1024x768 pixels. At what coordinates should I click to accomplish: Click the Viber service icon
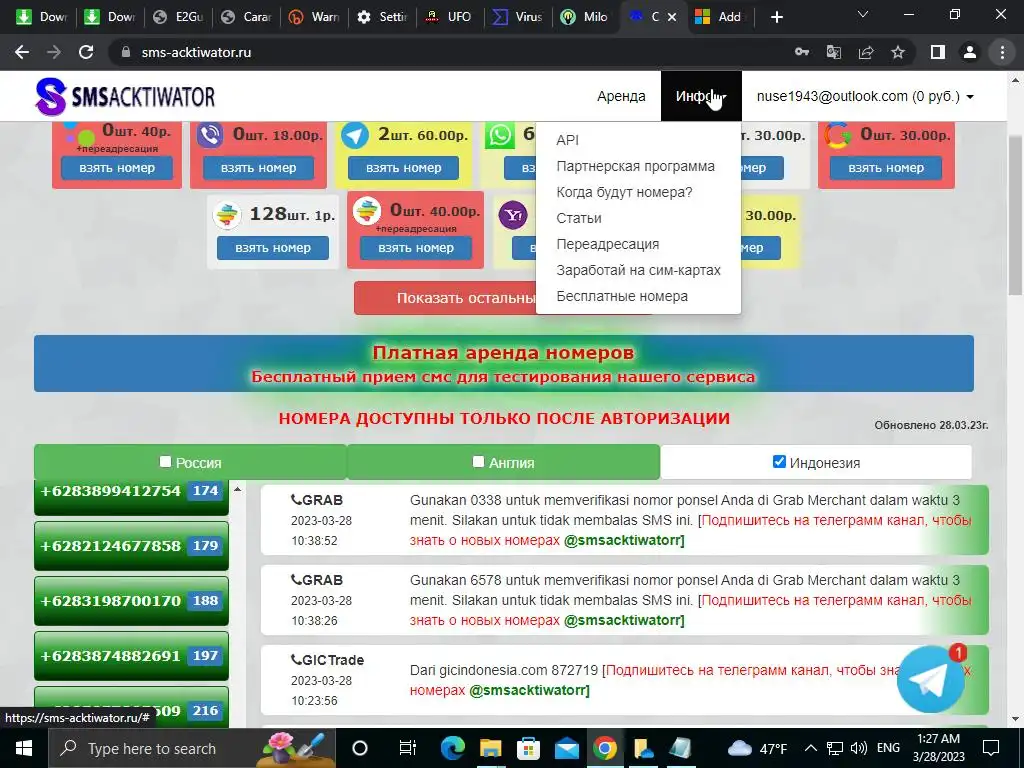210,135
